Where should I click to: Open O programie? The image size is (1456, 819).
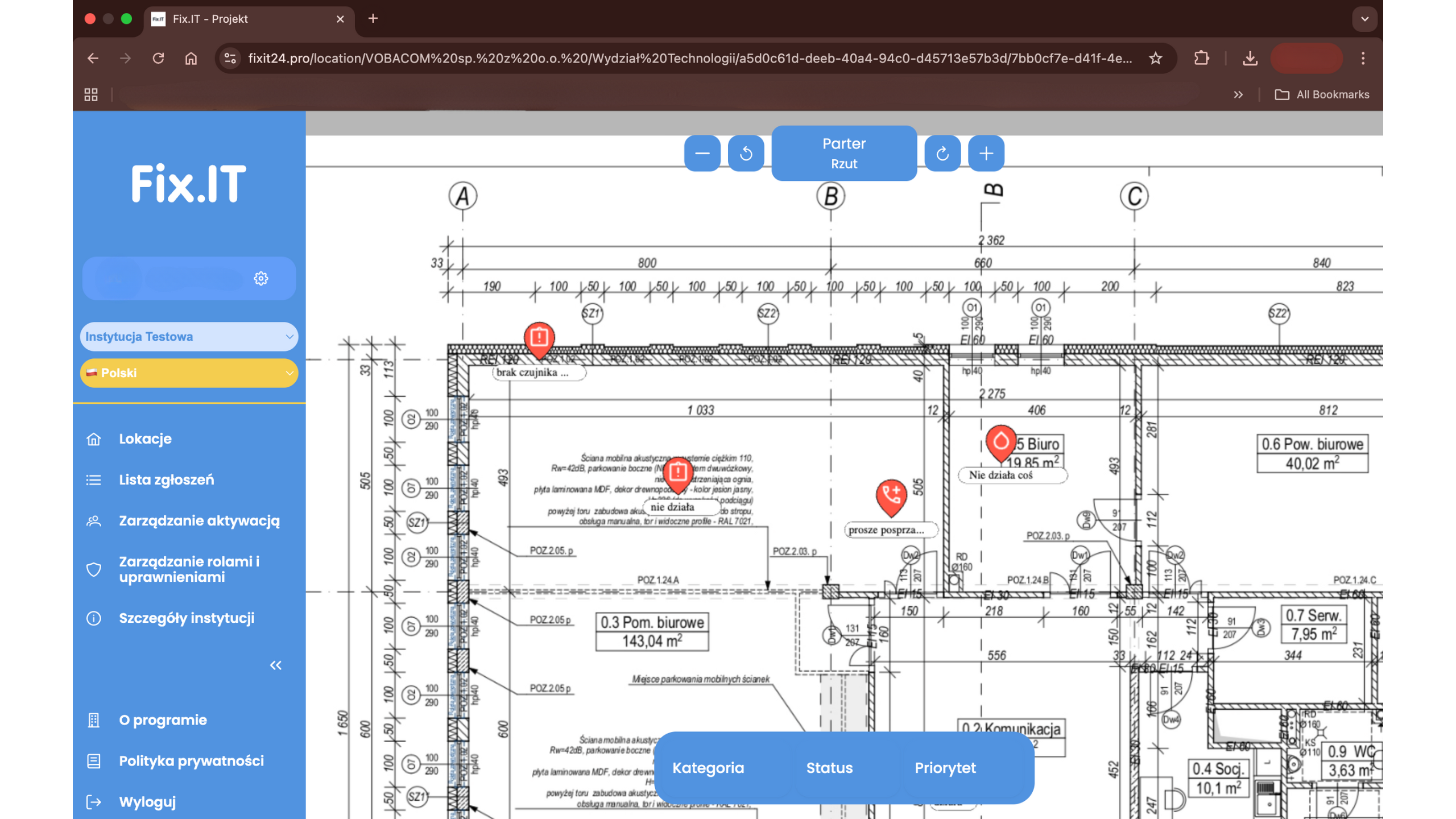click(x=163, y=719)
